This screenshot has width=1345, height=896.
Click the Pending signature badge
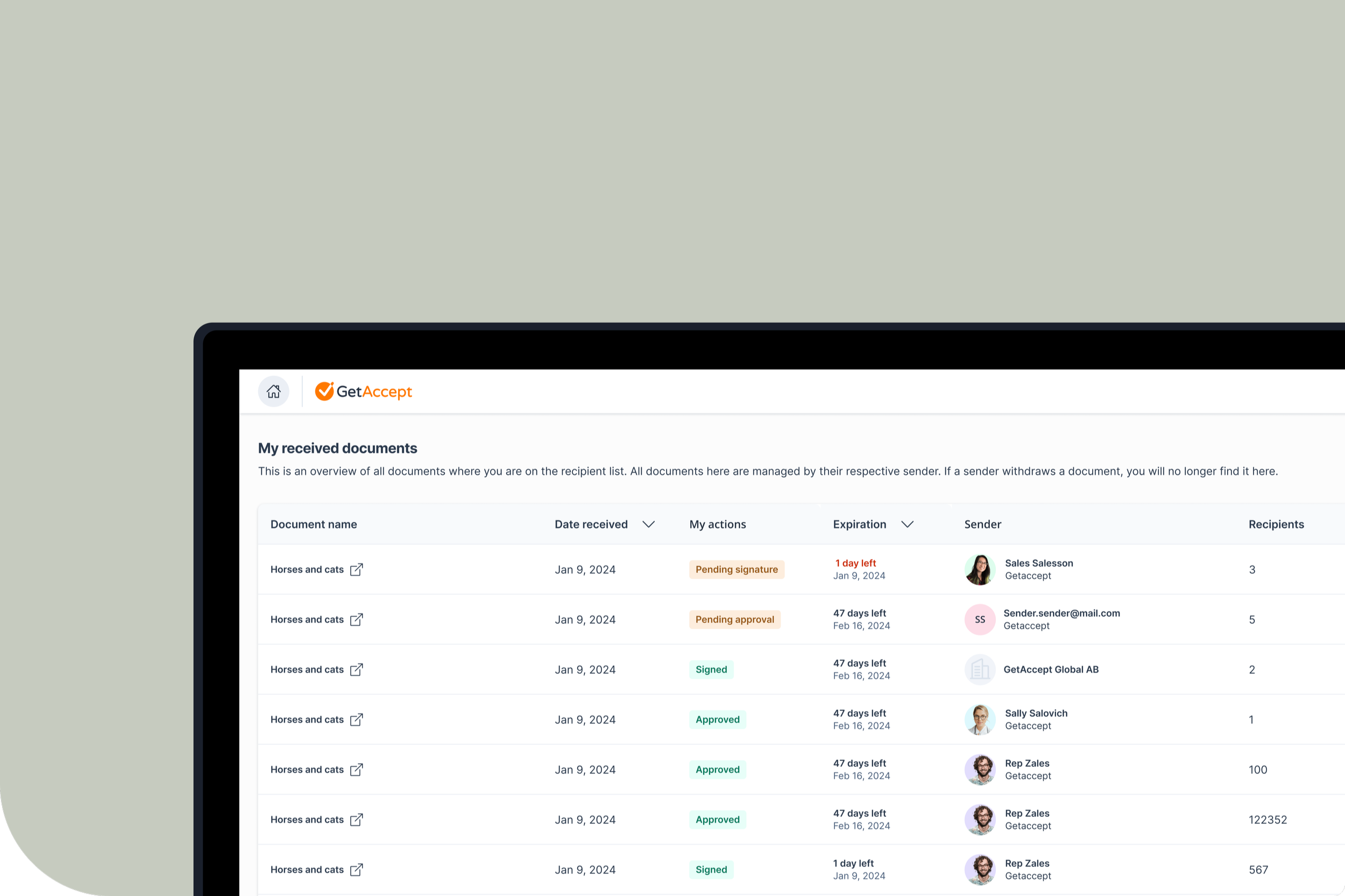(736, 570)
